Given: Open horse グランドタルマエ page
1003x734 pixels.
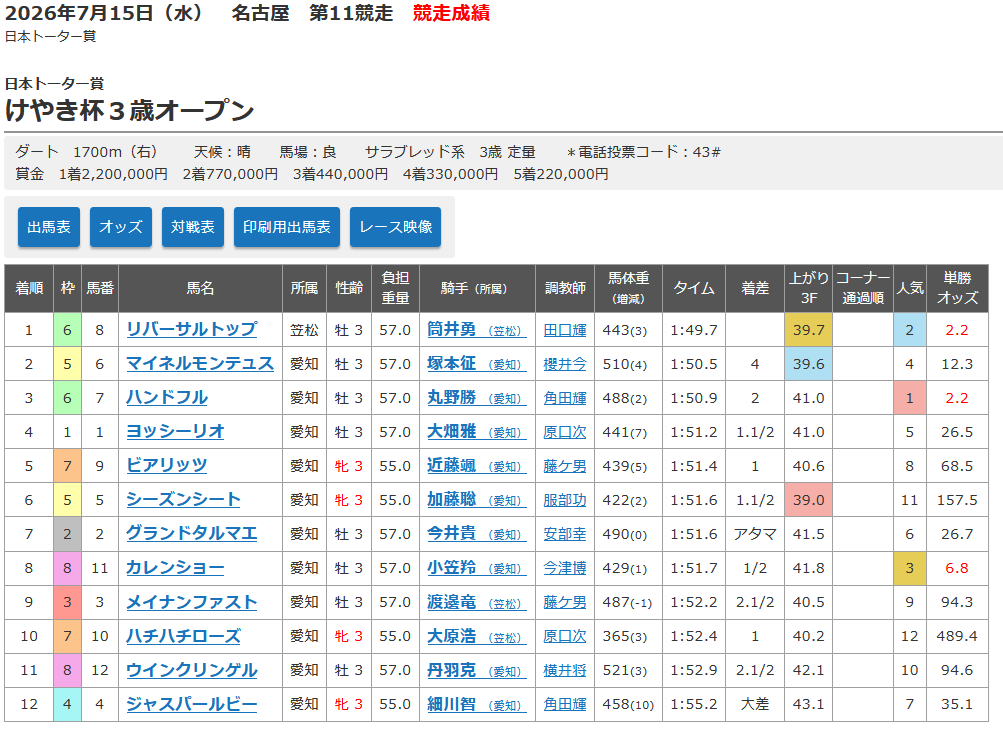Looking at the screenshot, I should tap(191, 533).
